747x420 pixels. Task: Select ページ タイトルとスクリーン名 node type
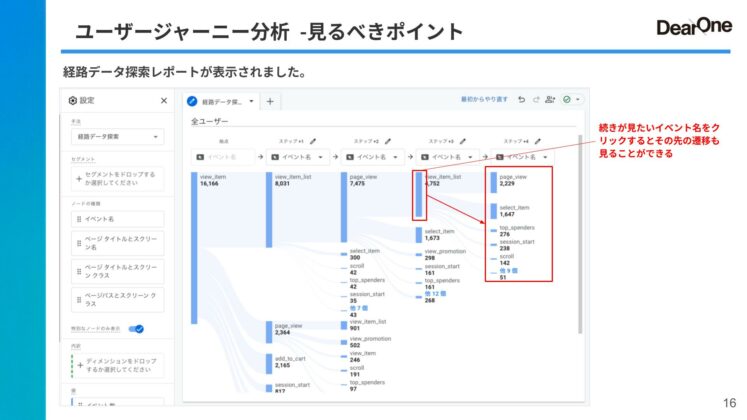point(117,243)
